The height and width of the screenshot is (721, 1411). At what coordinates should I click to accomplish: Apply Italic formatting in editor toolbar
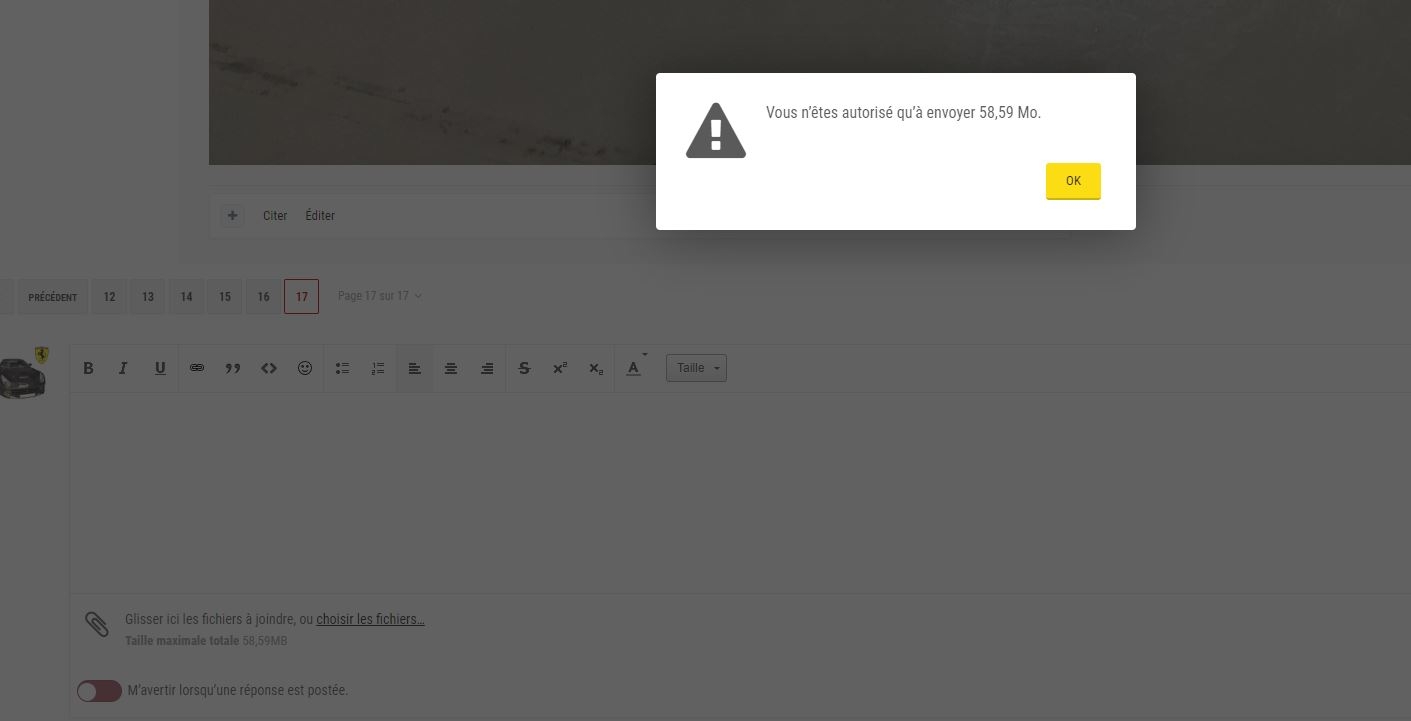click(123, 368)
